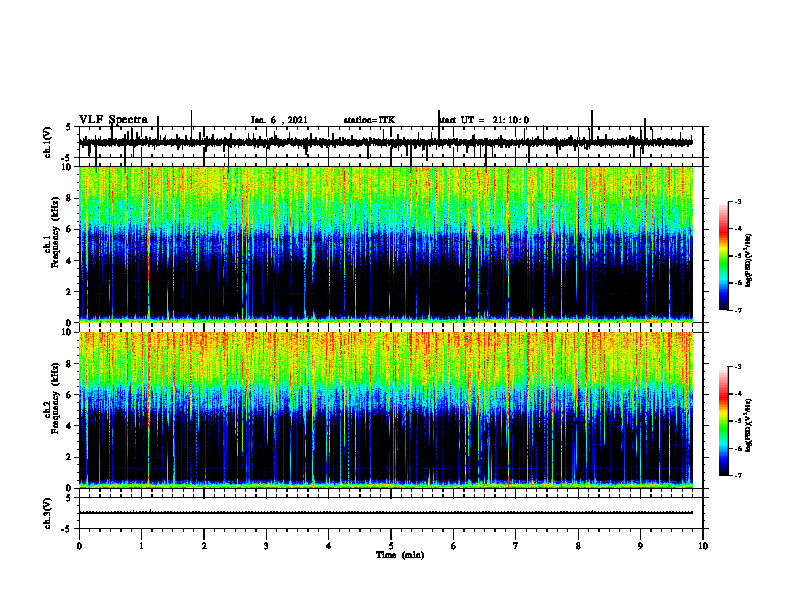This screenshot has width=792, height=612.
Task: Click the "-7" label on ch.1 color bar
Action: 737,310
